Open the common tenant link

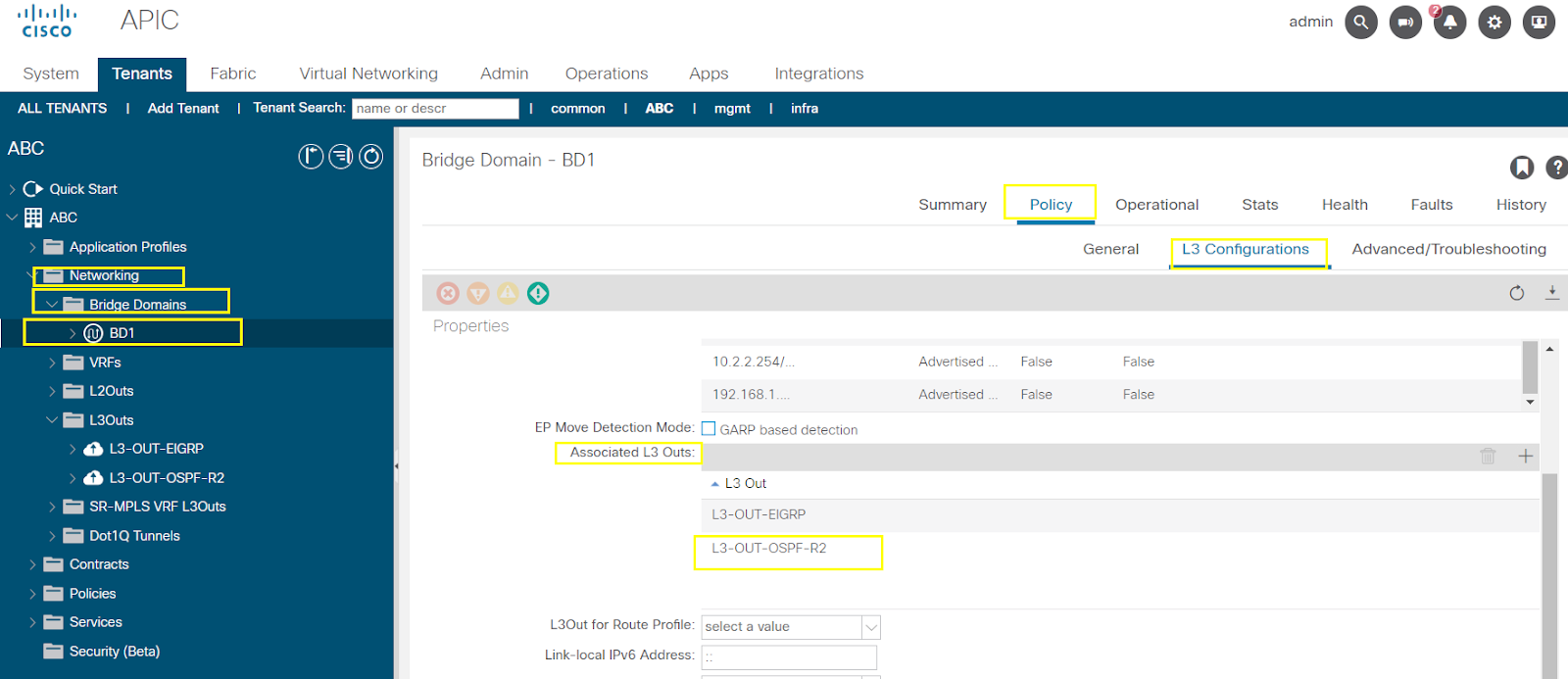pyautogui.click(x=578, y=109)
